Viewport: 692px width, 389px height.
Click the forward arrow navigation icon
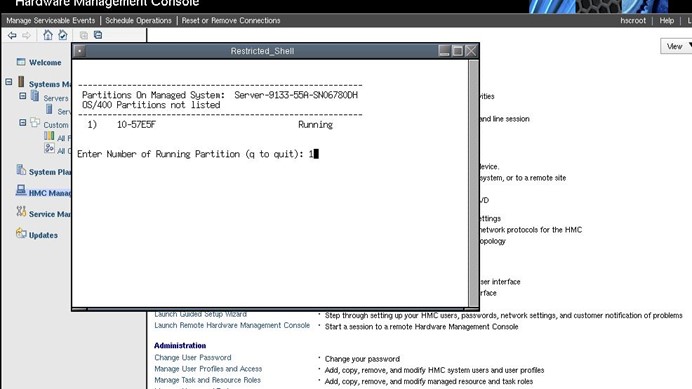[x=26, y=35]
